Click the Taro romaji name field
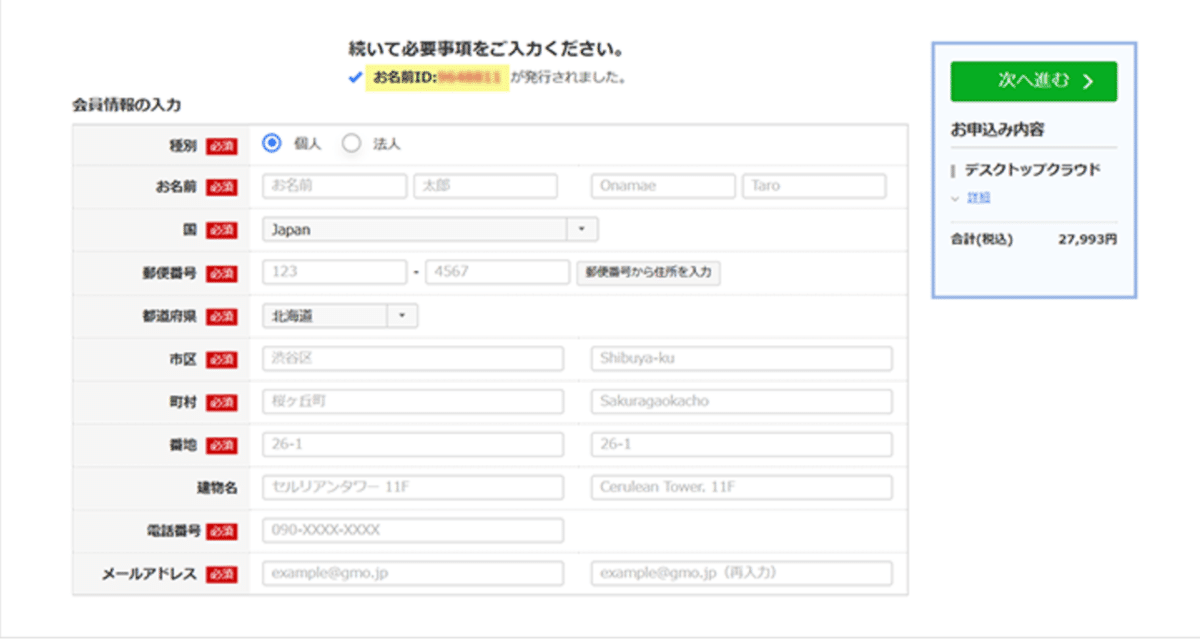 [813, 185]
